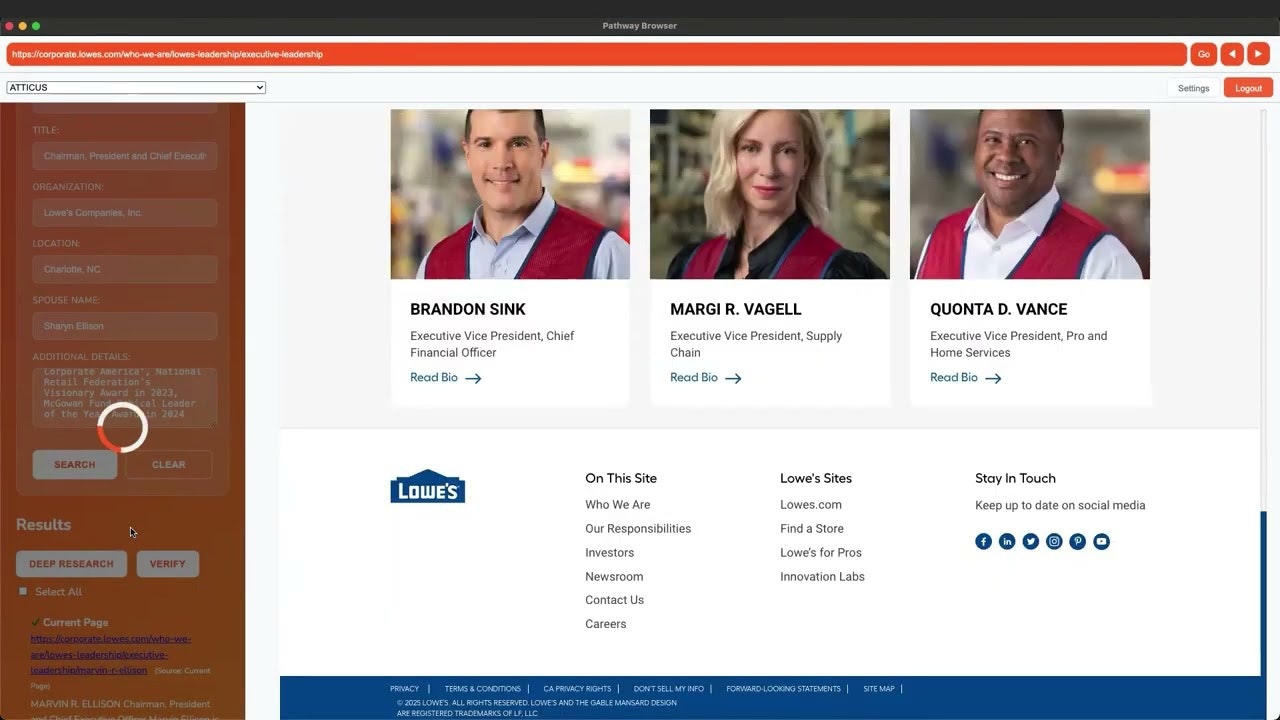Open Site Map link
Image resolution: width=1280 pixels, height=720 pixels.
[879, 689]
